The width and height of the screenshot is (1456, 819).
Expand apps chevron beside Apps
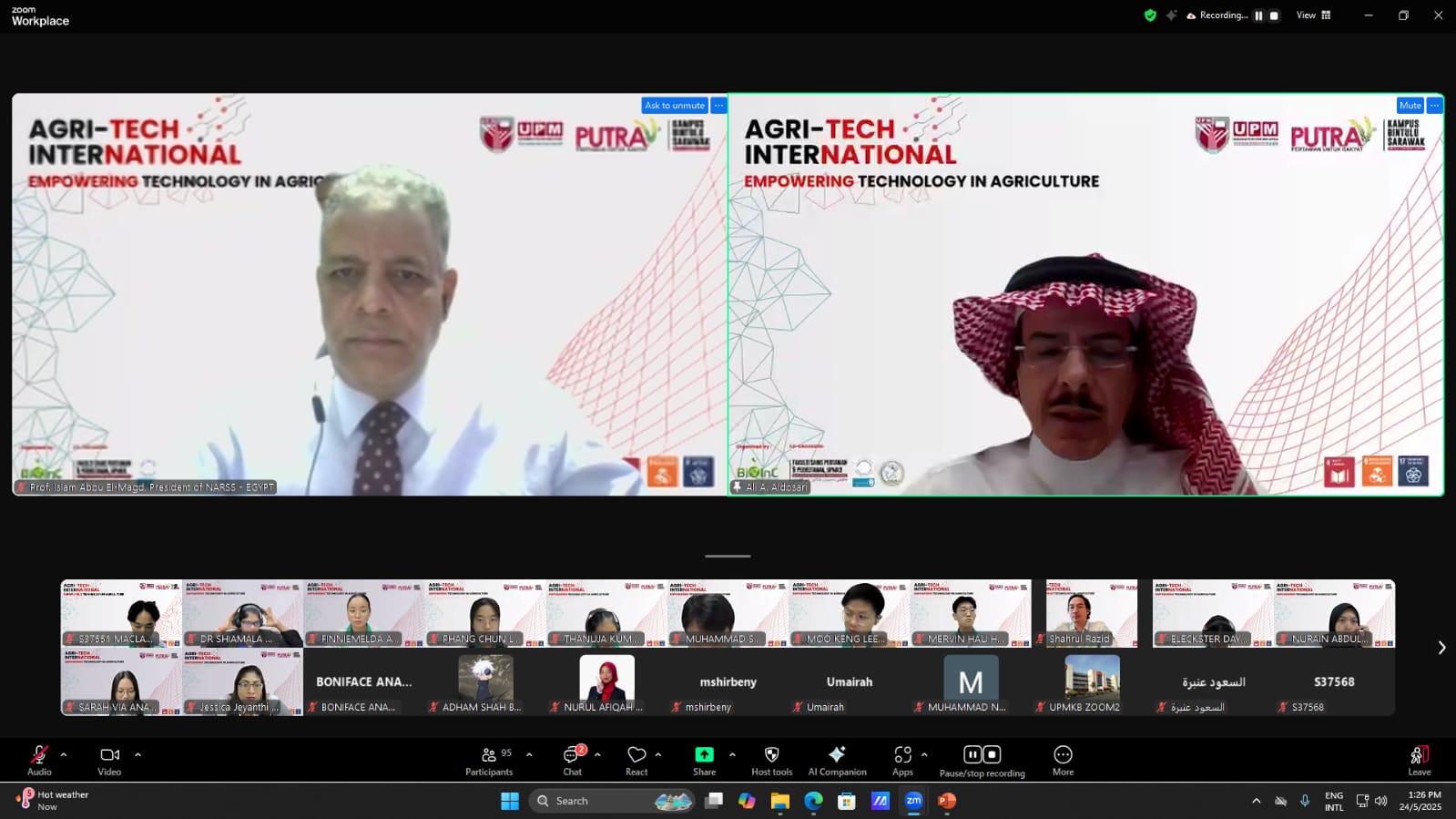click(924, 754)
